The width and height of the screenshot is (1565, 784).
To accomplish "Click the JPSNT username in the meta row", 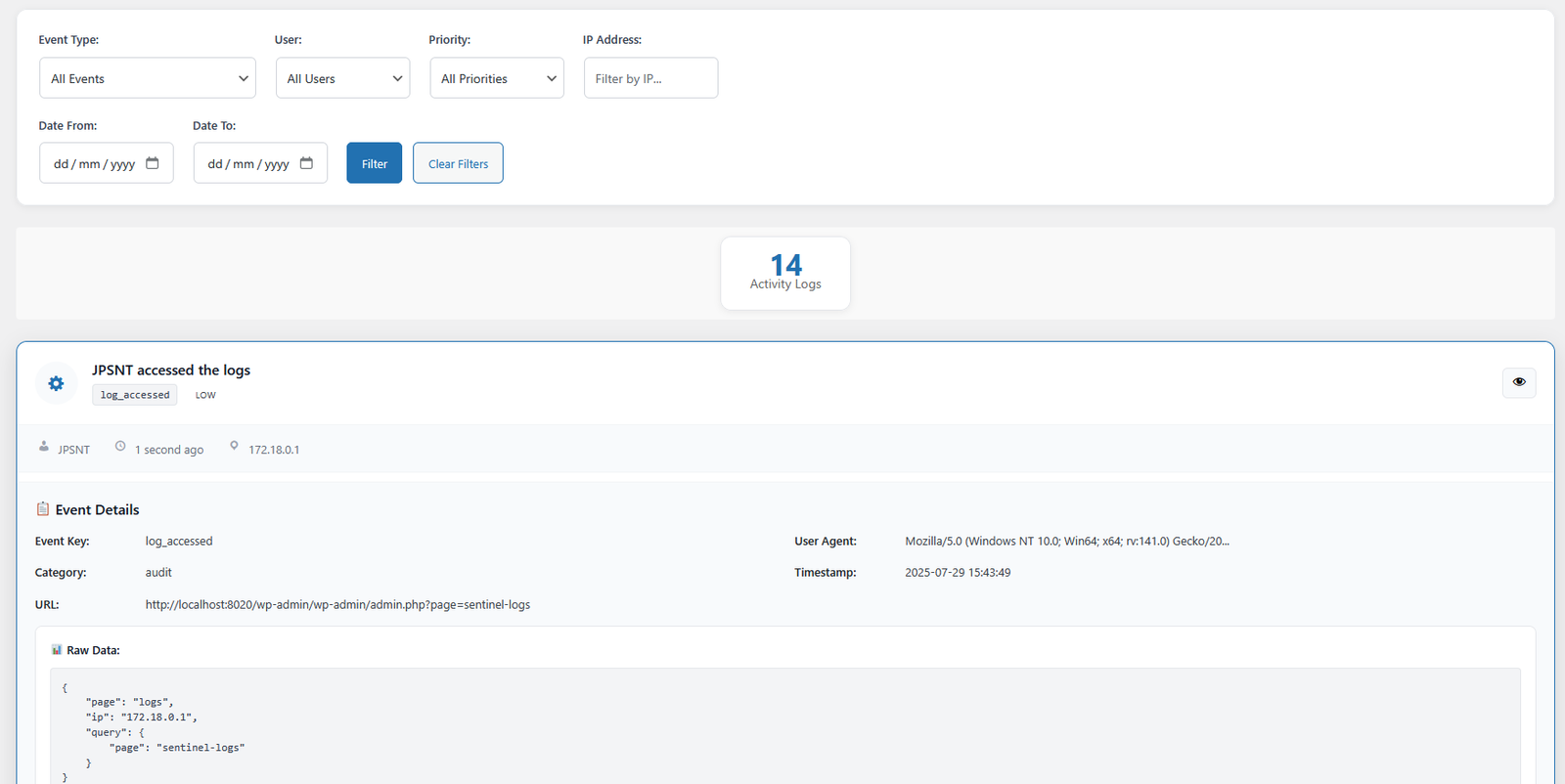I will [x=73, y=450].
